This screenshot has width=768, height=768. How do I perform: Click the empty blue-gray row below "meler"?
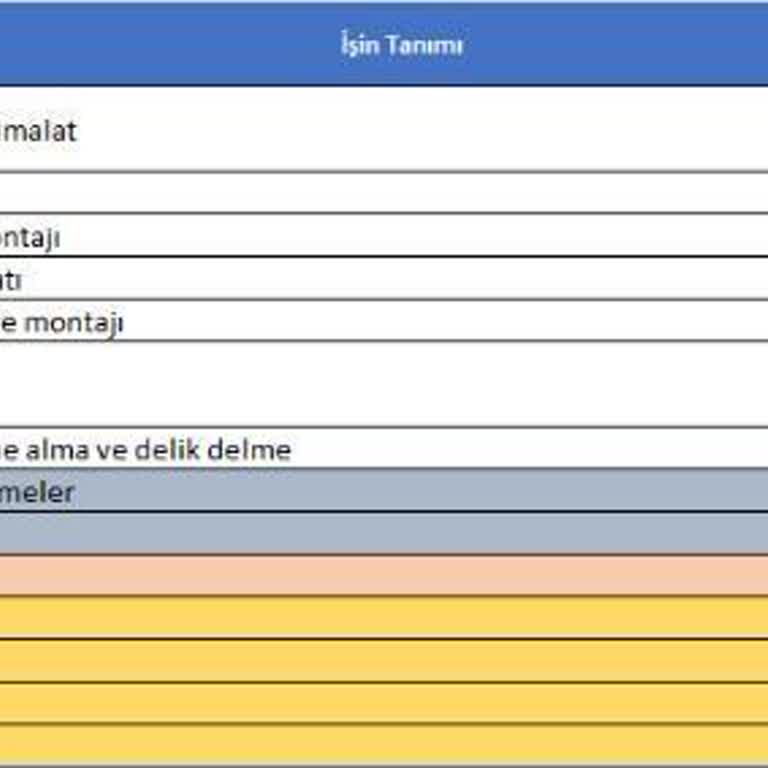(x=384, y=534)
